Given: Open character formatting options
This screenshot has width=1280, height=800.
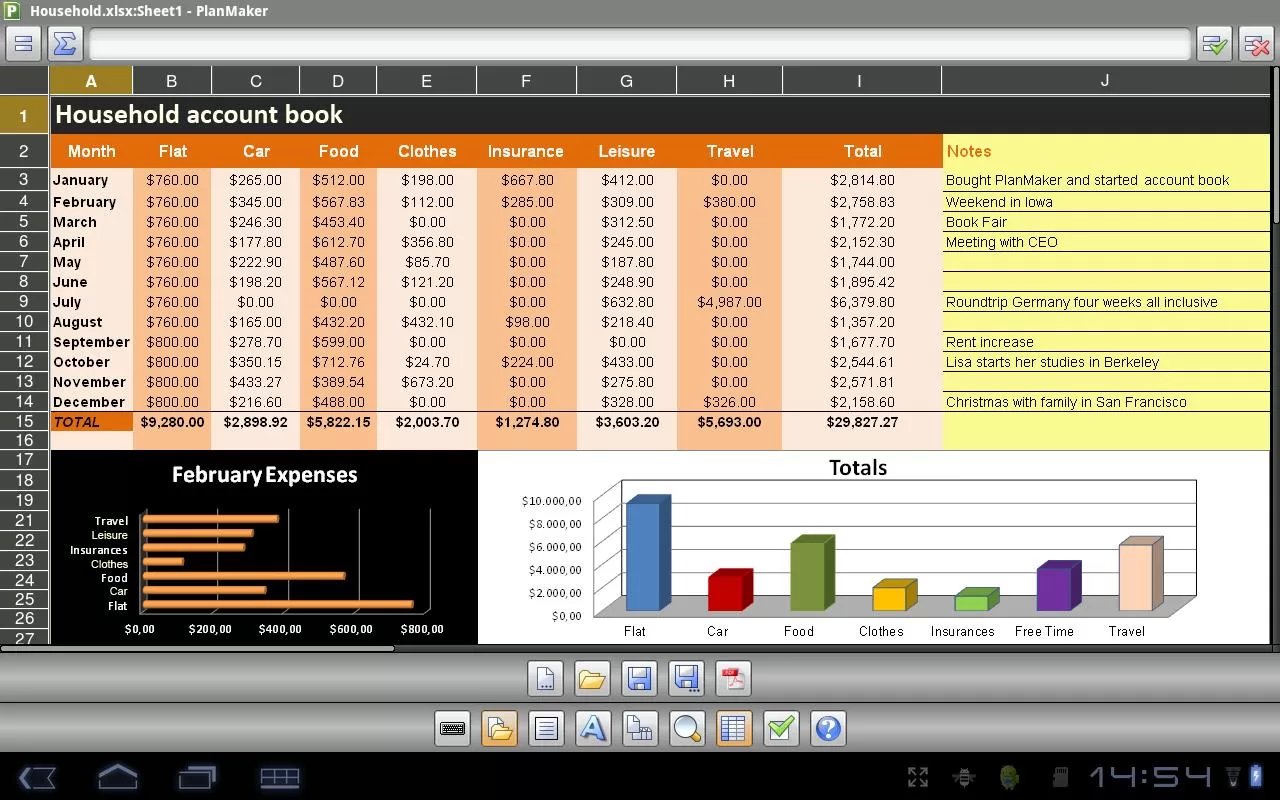Looking at the screenshot, I should [x=593, y=728].
